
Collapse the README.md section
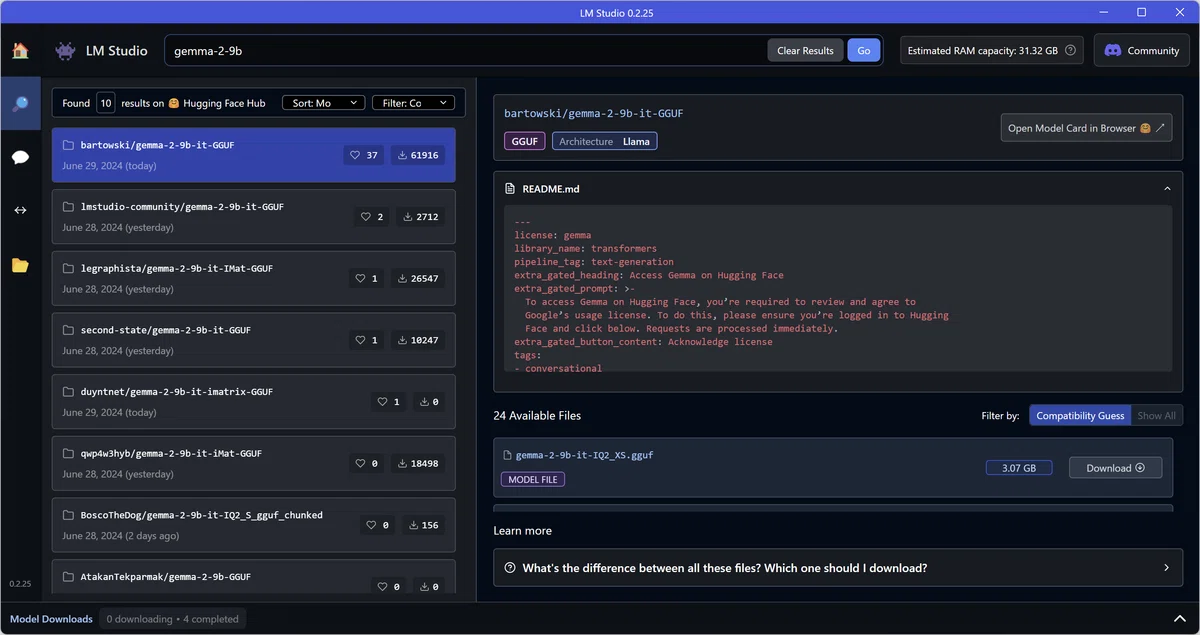(x=1166, y=188)
